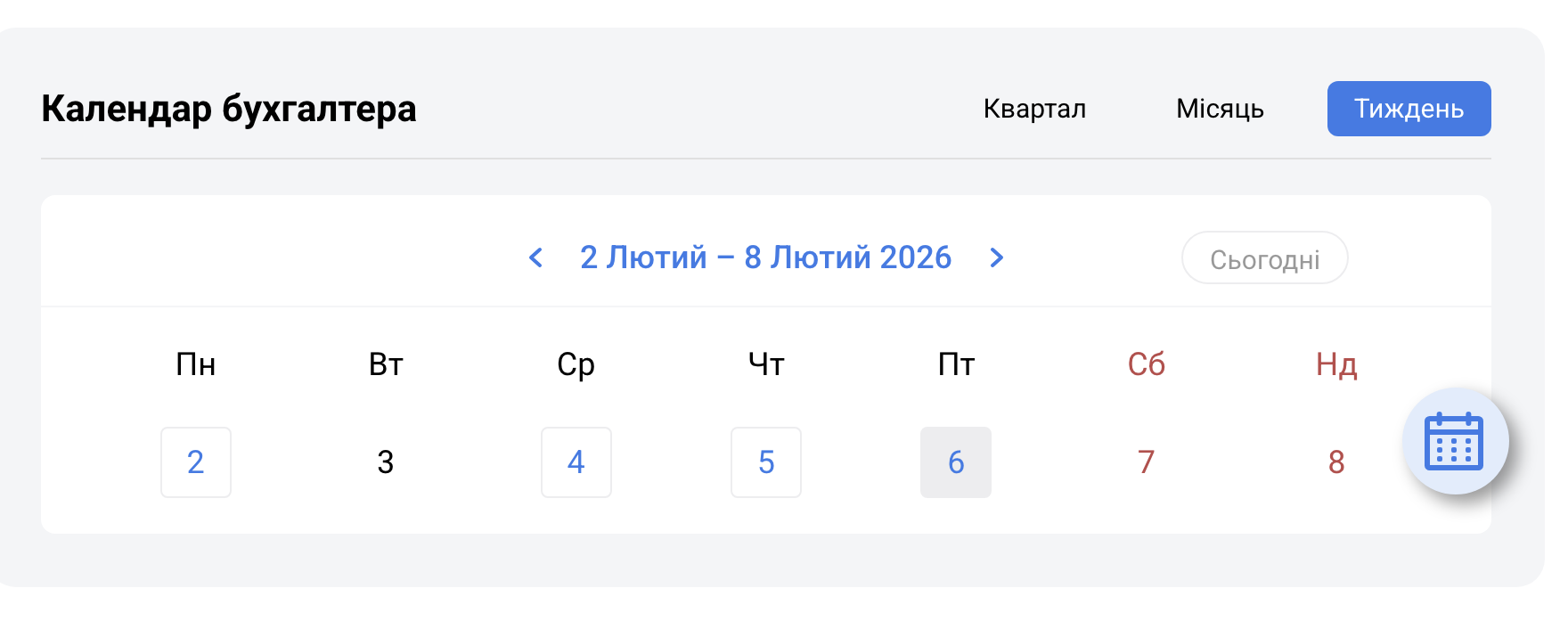The height and width of the screenshot is (629, 1568).
Task: Select Sunday day 8
Action: 1335,462
